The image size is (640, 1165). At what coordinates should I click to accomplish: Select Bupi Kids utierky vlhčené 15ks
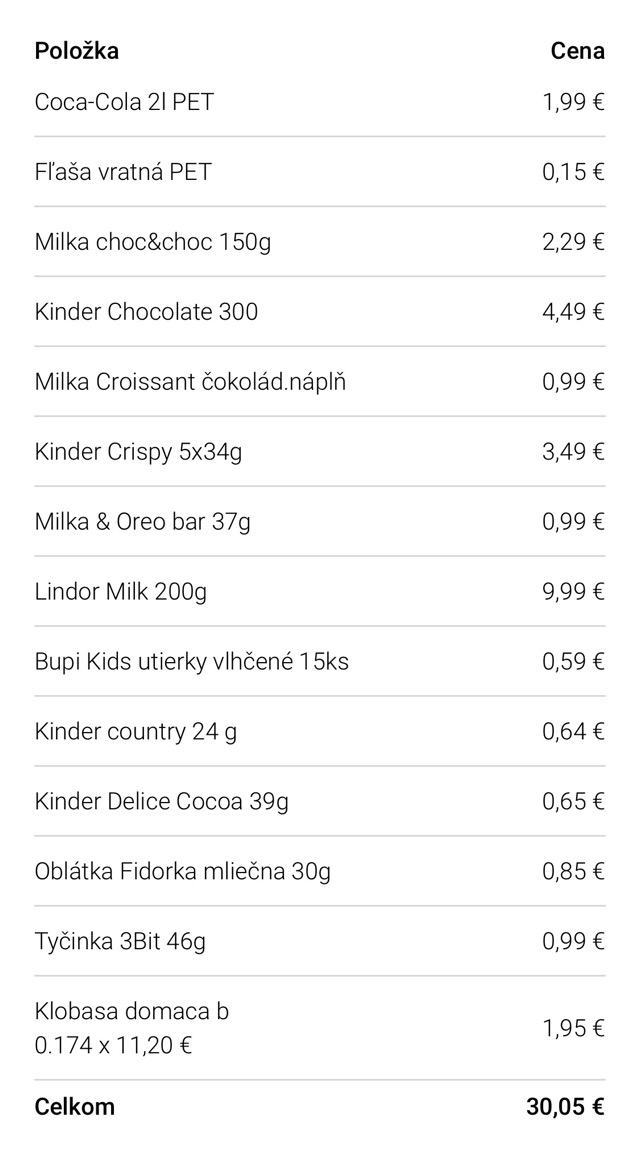pos(191,662)
